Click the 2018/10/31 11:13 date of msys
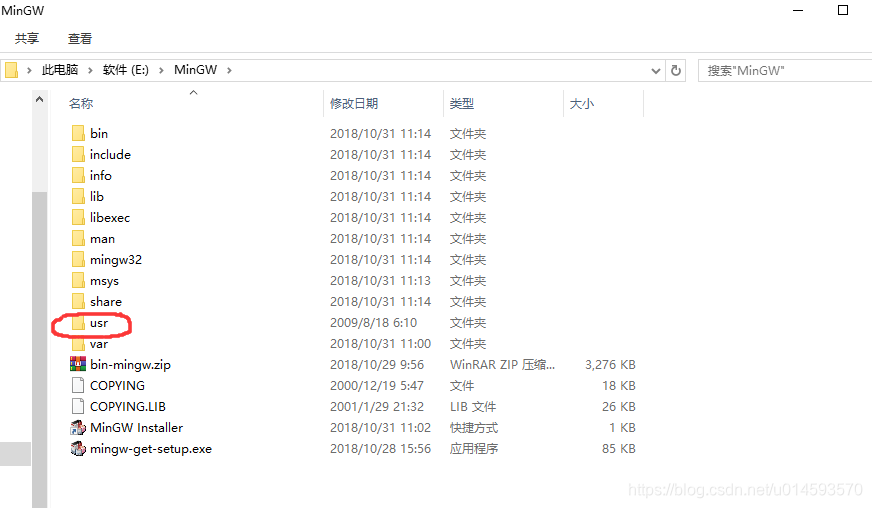872x508 pixels. pyautogui.click(x=380, y=280)
